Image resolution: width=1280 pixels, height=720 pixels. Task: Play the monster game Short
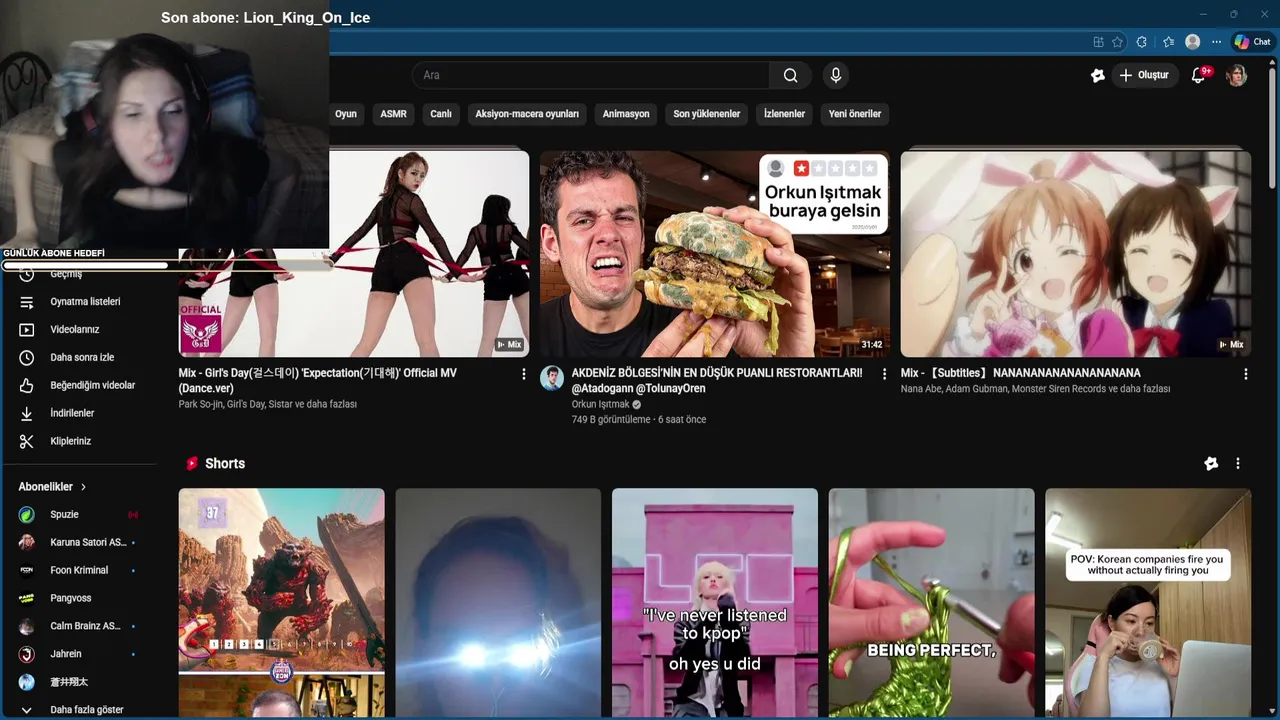point(281,604)
